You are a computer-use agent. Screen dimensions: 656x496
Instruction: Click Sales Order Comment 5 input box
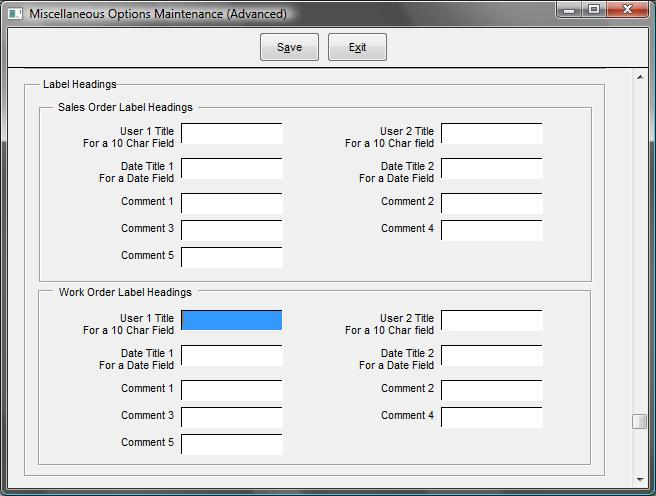click(x=232, y=257)
